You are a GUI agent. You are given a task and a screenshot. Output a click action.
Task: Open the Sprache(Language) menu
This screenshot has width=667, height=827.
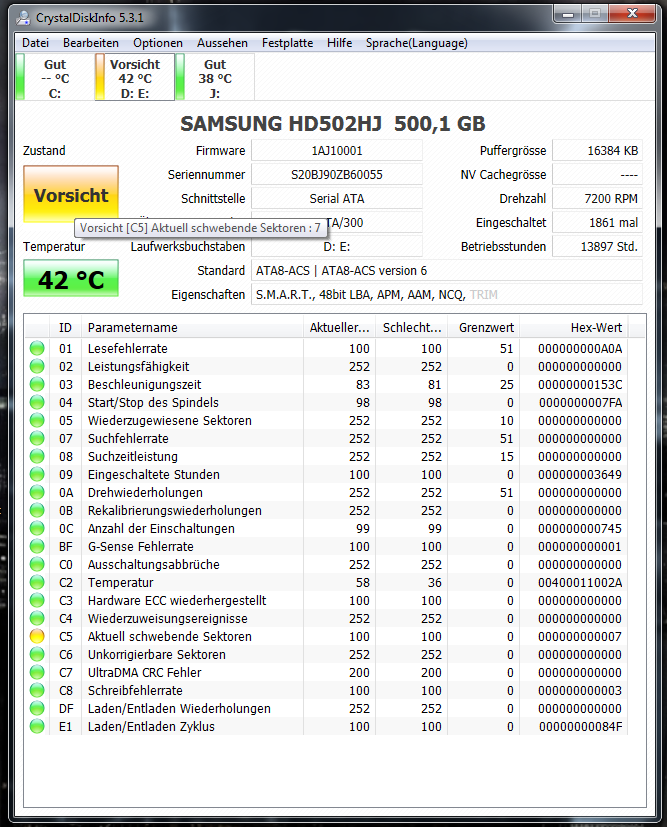tap(417, 43)
